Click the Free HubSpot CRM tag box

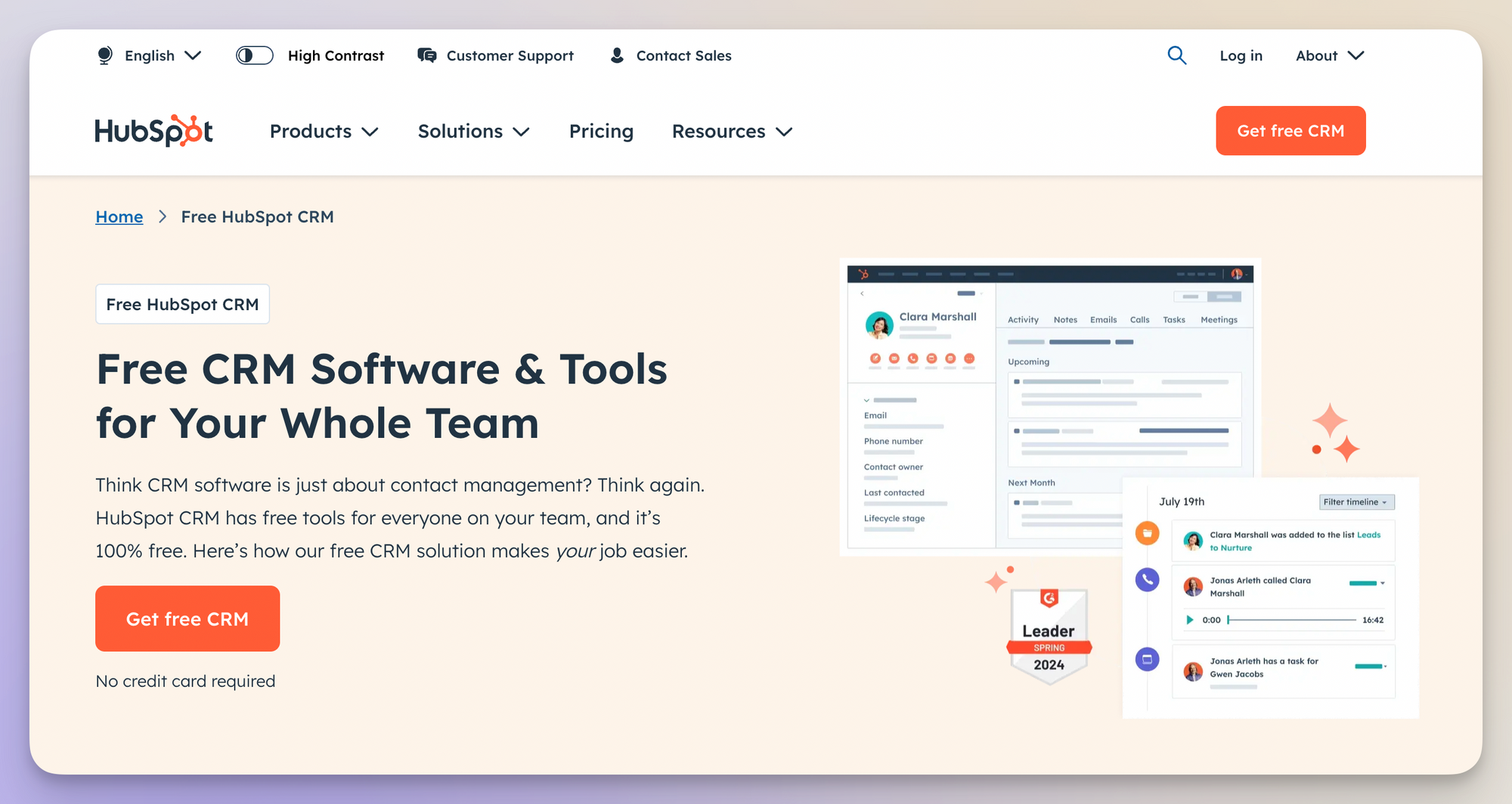point(182,304)
